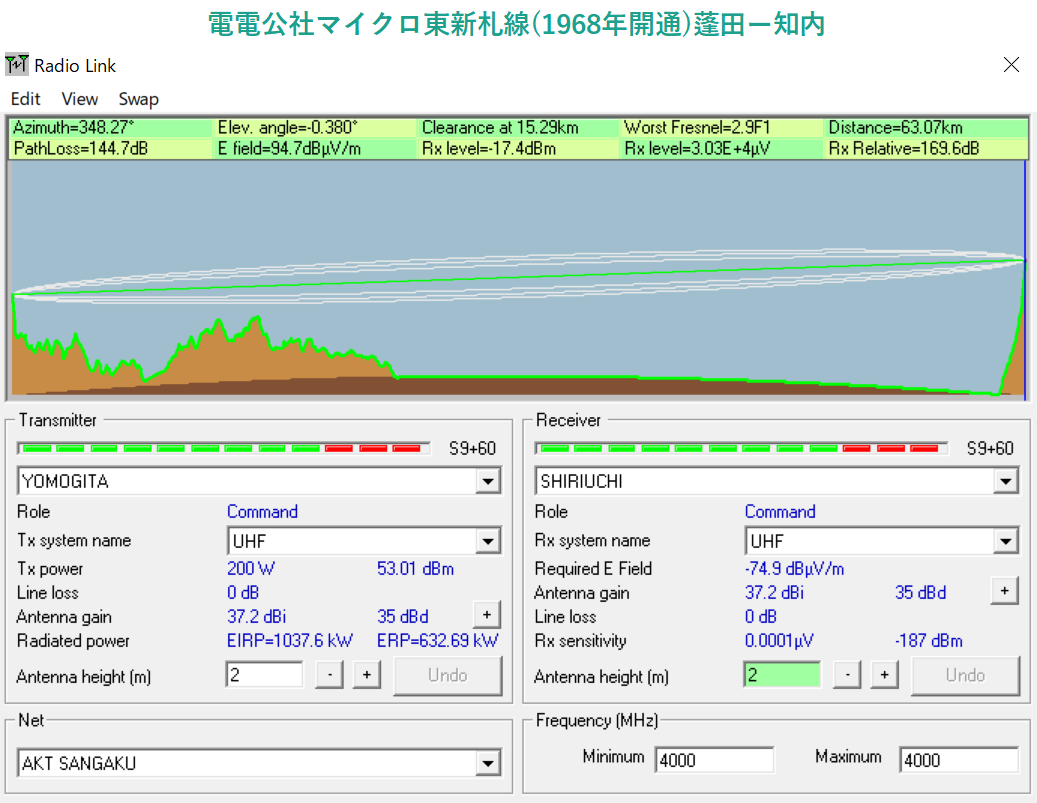Click the transmitter S9+60 label
This screenshot has width=1037, height=803.
pos(472,448)
